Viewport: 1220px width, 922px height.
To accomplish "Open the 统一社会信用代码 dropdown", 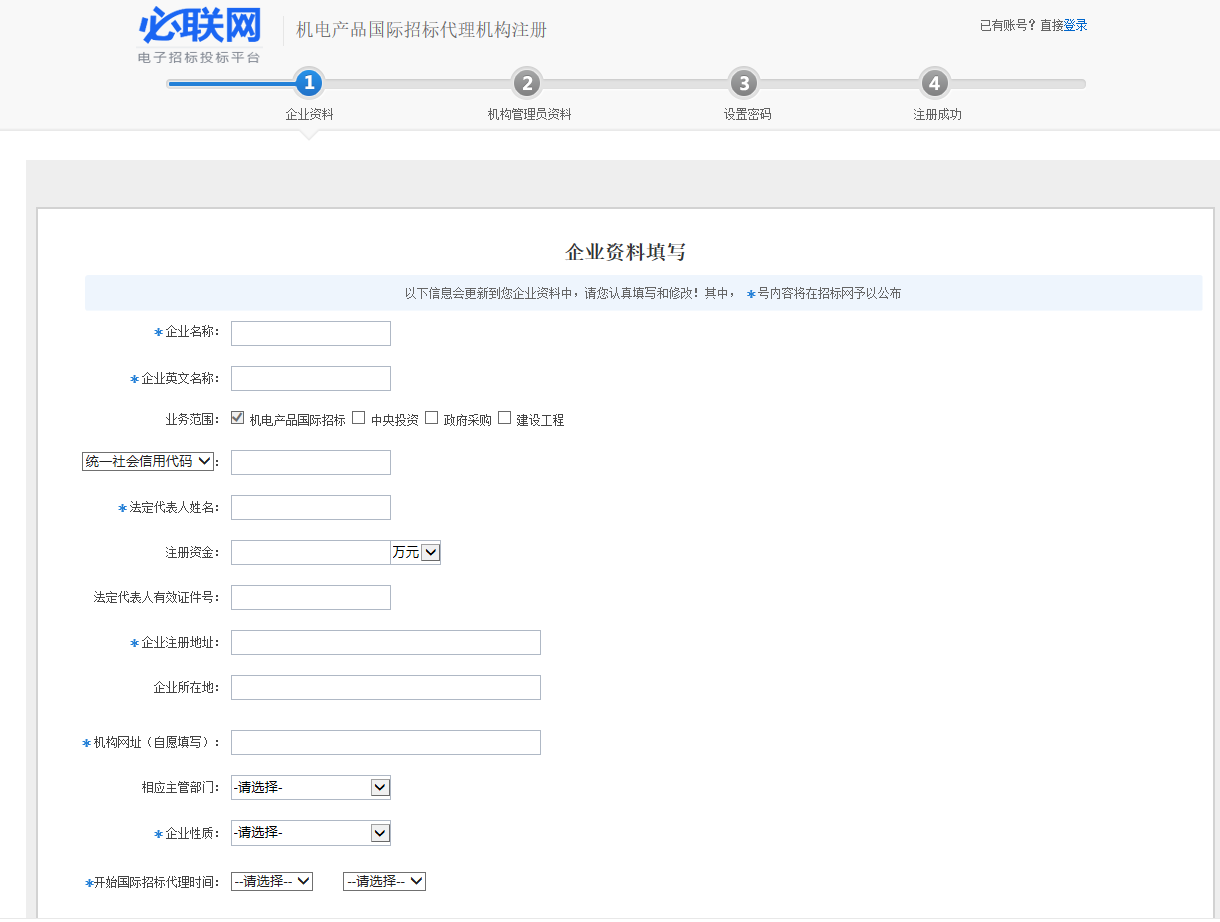I will click(x=148, y=461).
